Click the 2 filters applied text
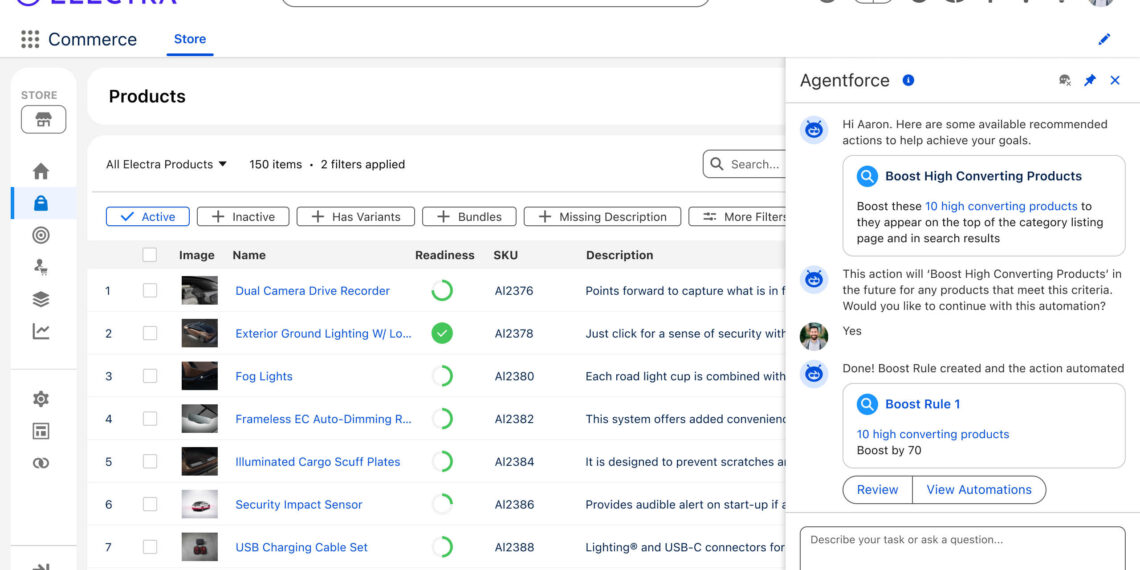The image size is (1140, 570). [x=363, y=164]
